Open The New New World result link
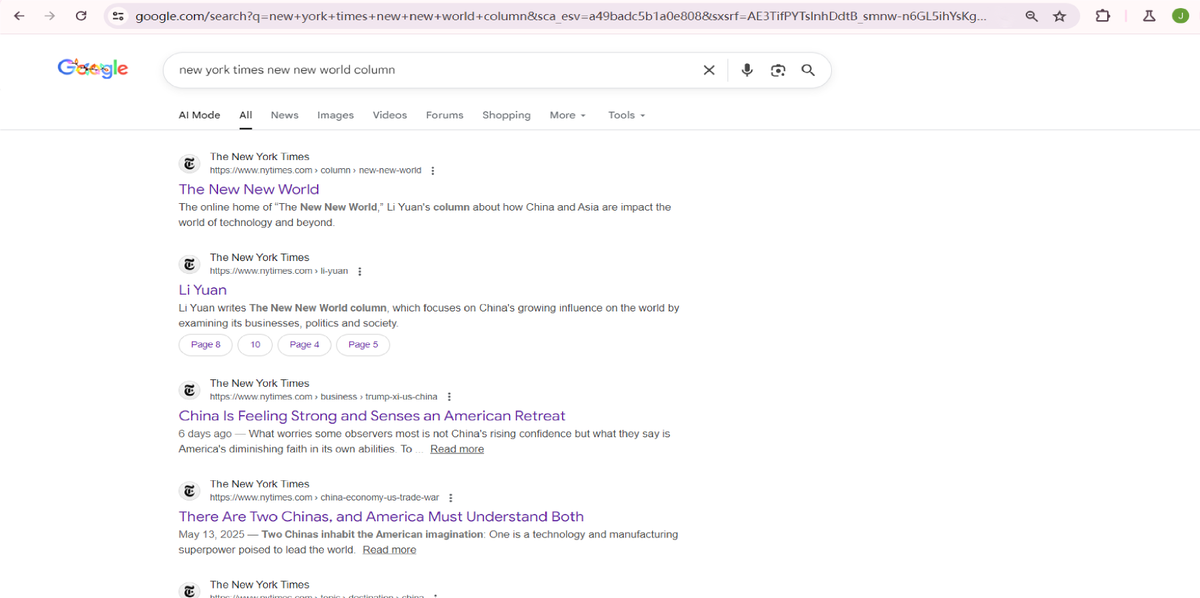The image size is (1200, 598). point(249,189)
